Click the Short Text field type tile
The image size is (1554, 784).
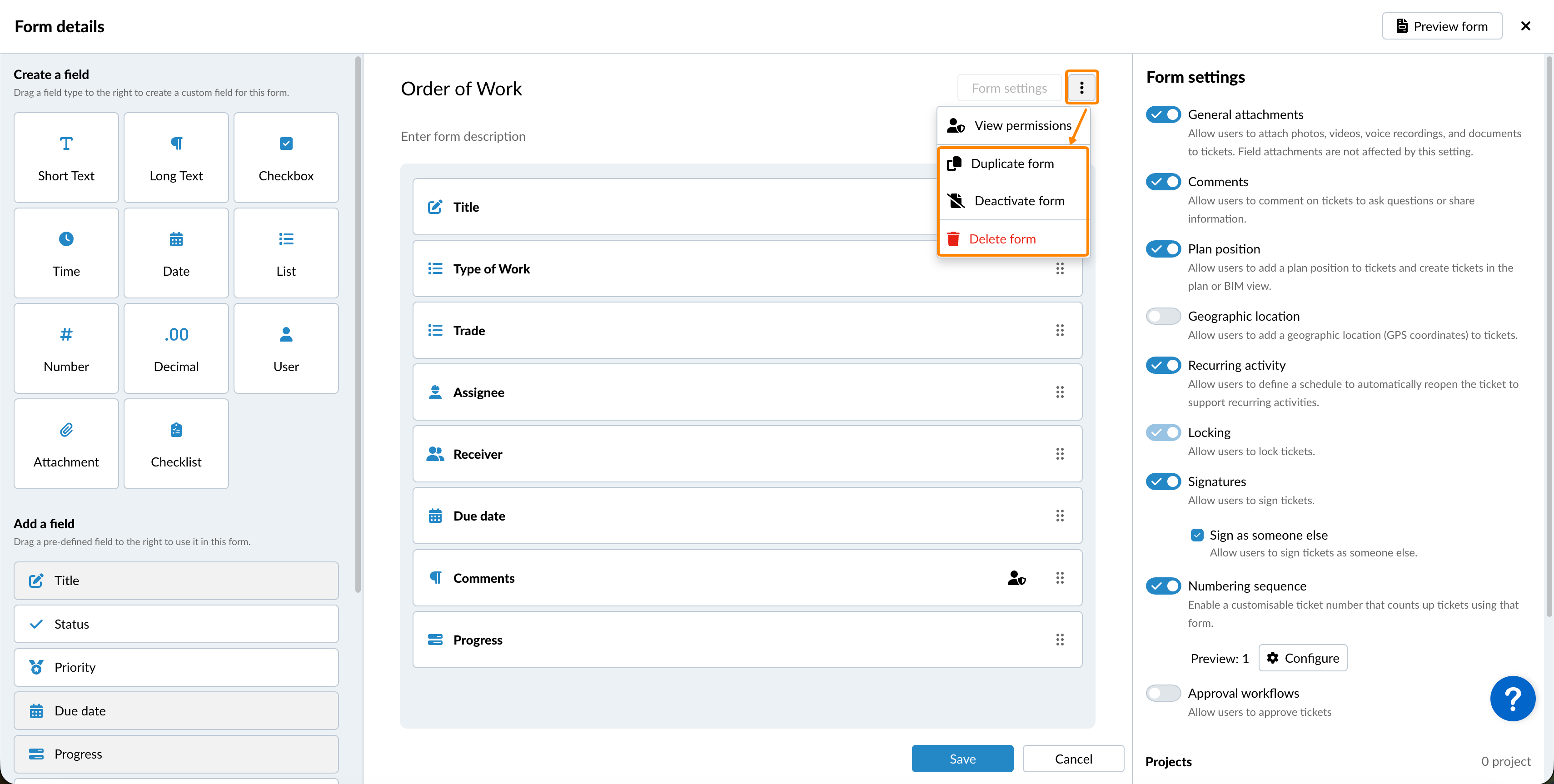pos(66,158)
